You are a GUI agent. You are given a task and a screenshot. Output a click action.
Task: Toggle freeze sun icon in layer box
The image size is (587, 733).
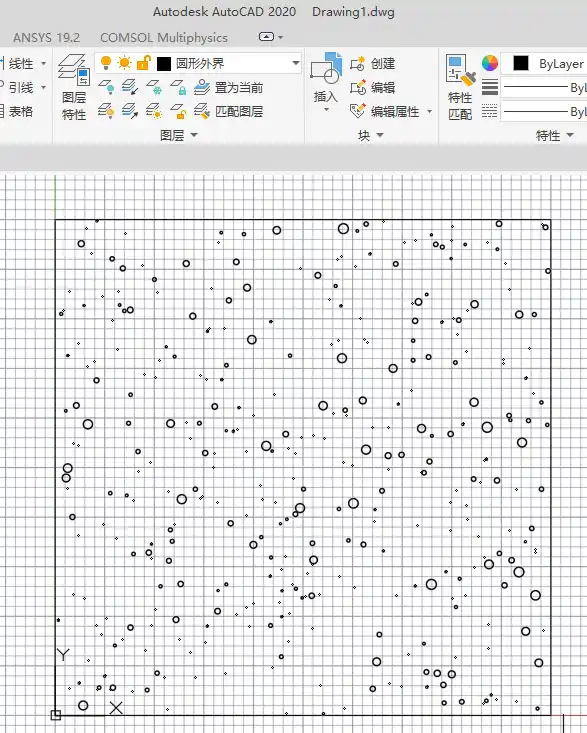pyautogui.click(x=124, y=63)
